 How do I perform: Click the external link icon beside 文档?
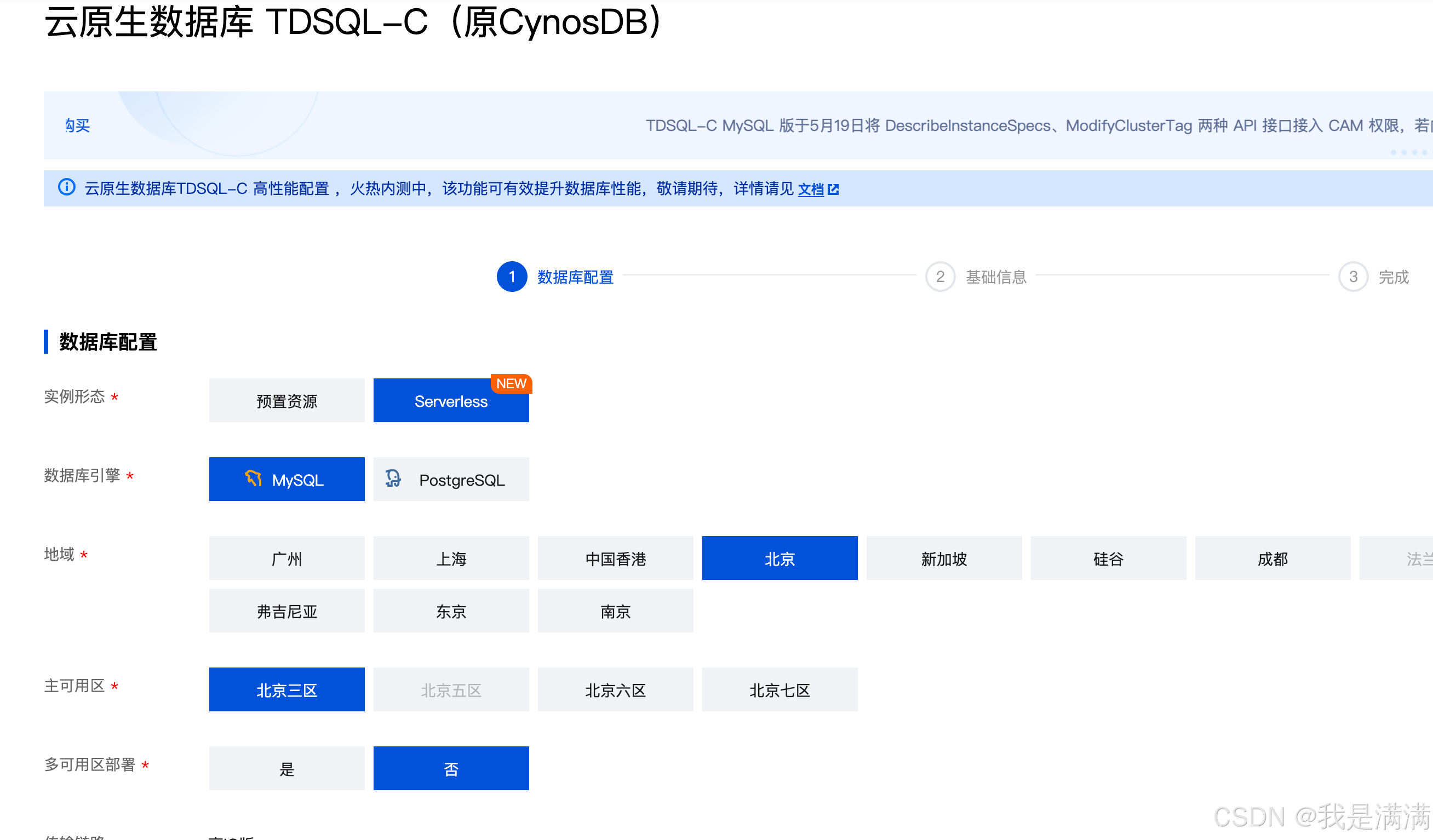click(x=833, y=189)
